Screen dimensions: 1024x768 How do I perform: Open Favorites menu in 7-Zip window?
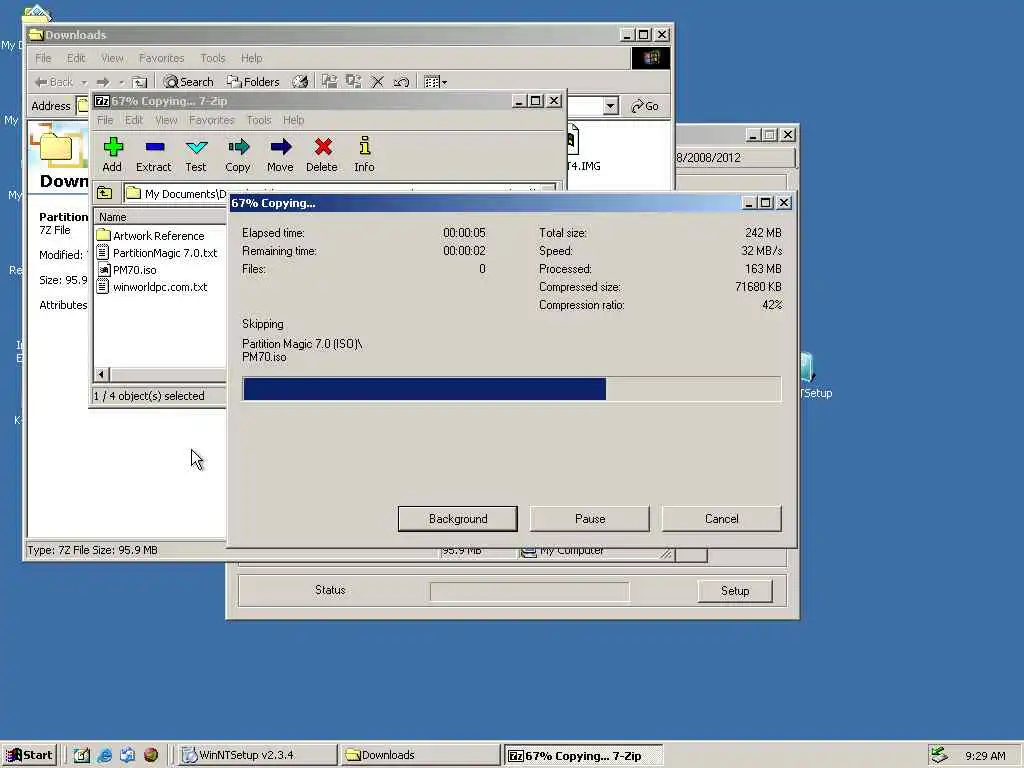pyautogui.click(x=211, y=120)
